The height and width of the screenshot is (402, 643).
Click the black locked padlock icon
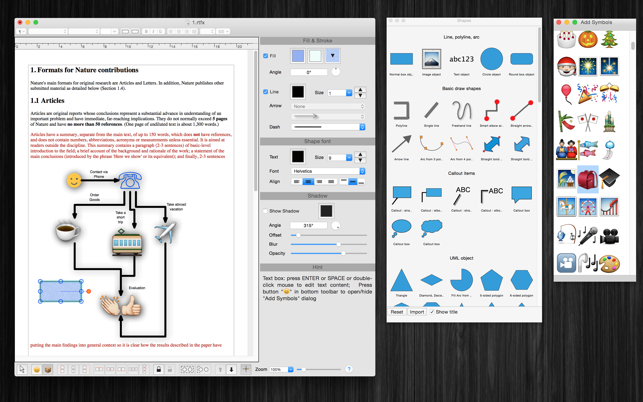[x=159, y=369]
